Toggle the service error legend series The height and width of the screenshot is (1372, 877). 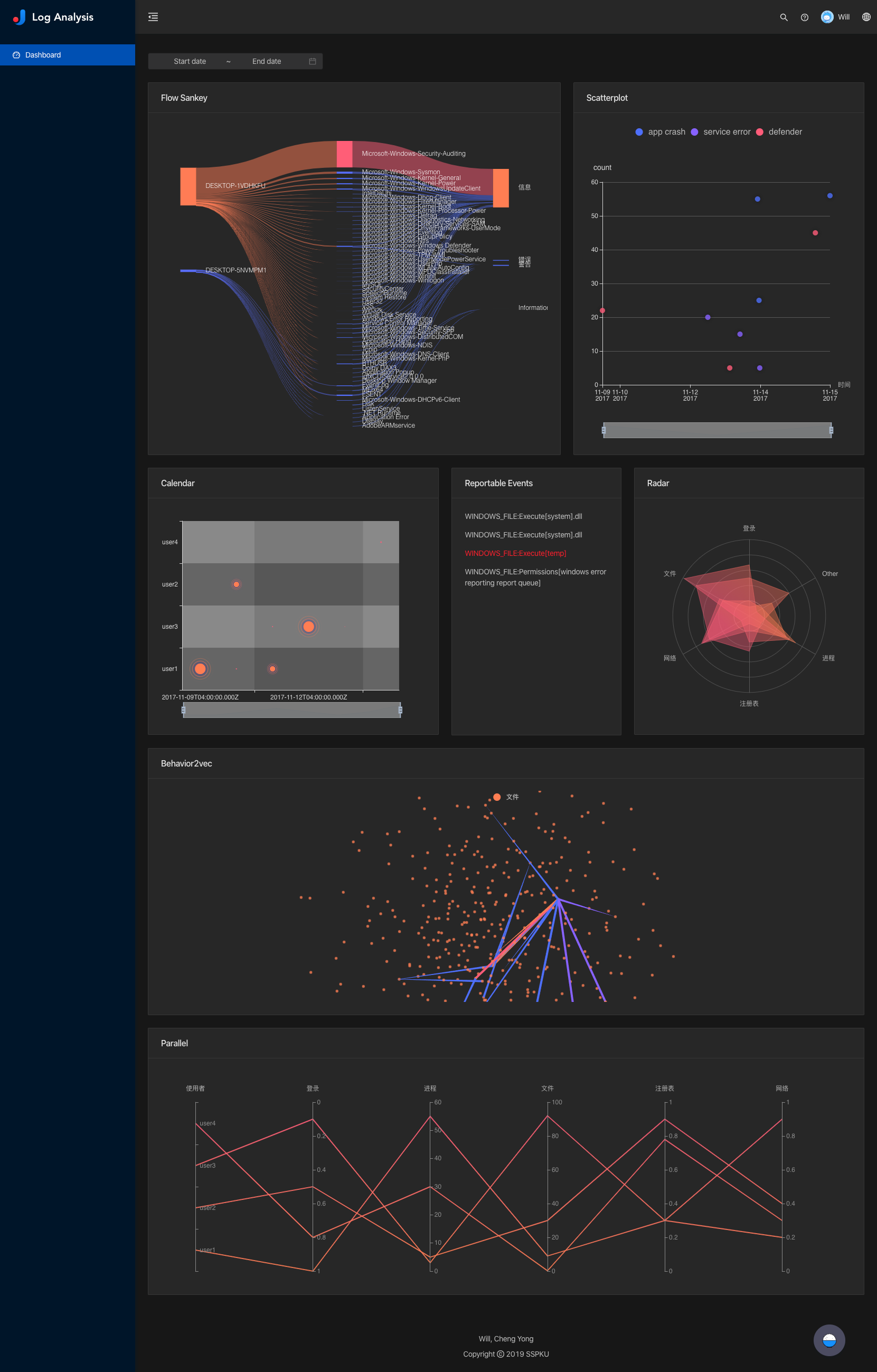(x=720, y=131)
